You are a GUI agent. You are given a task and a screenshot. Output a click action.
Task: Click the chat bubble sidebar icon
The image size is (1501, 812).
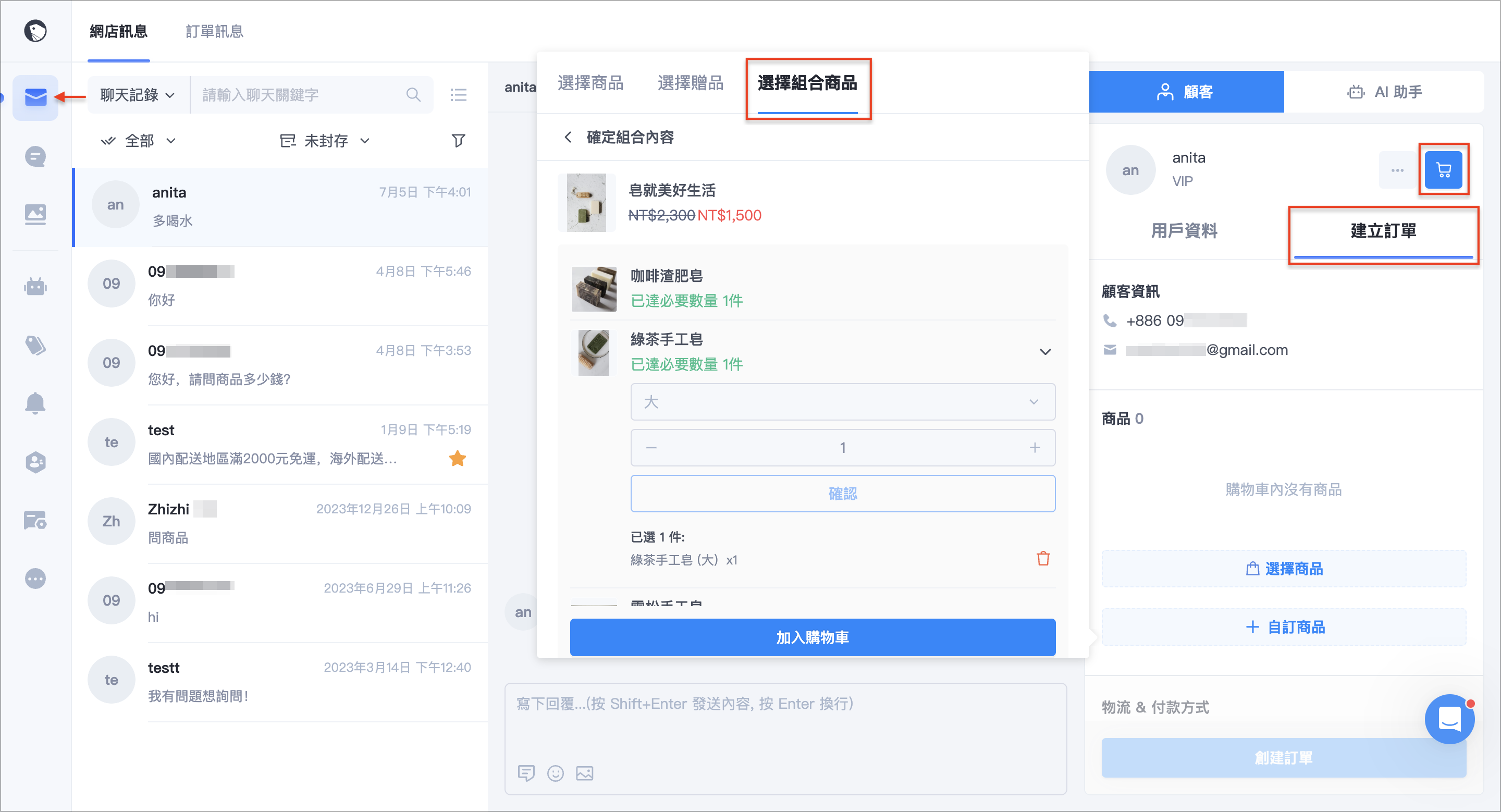pyautogui.click(x=35, y=157)
